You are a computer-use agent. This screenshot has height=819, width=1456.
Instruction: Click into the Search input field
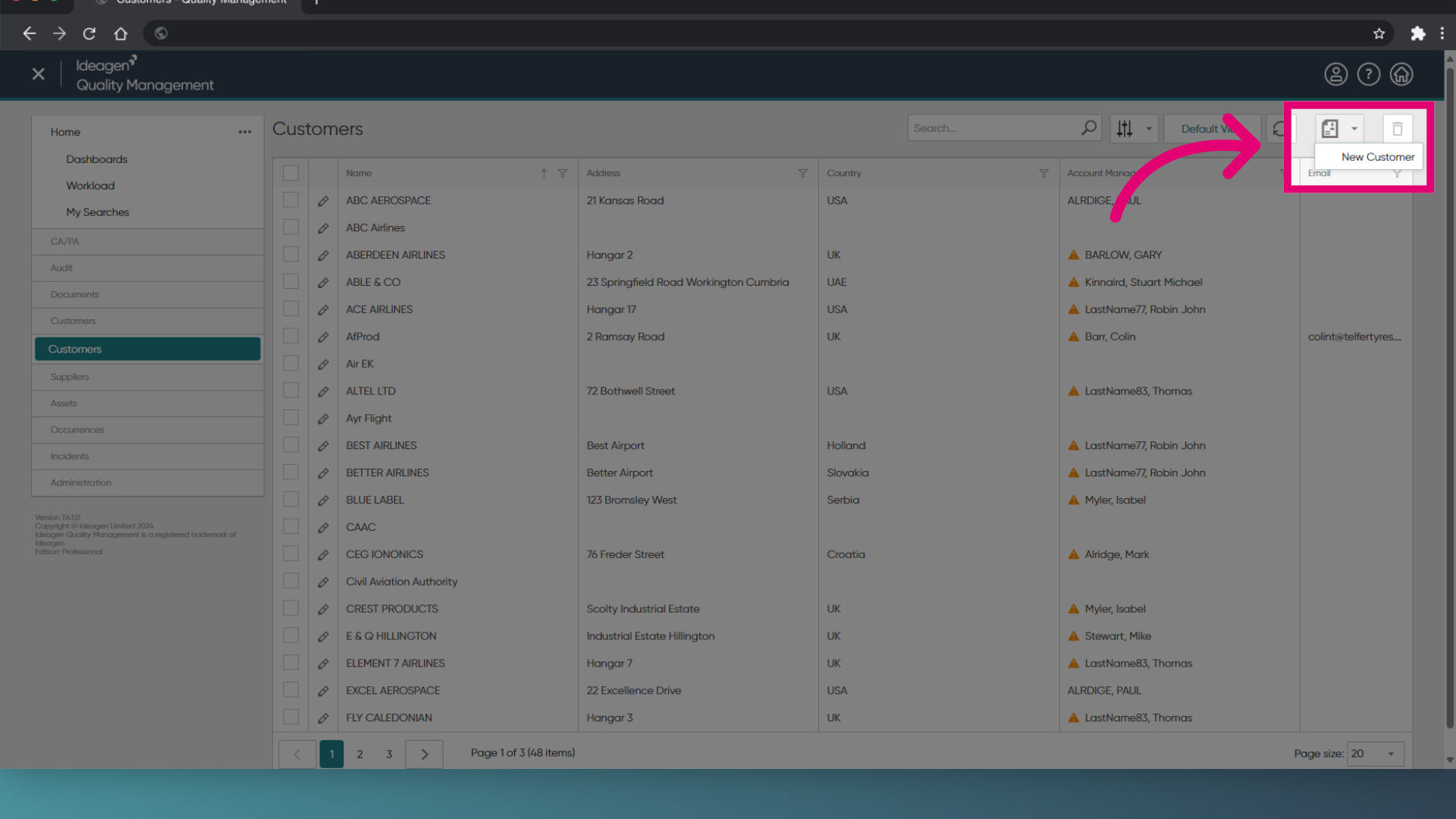[x=995, y=128]
